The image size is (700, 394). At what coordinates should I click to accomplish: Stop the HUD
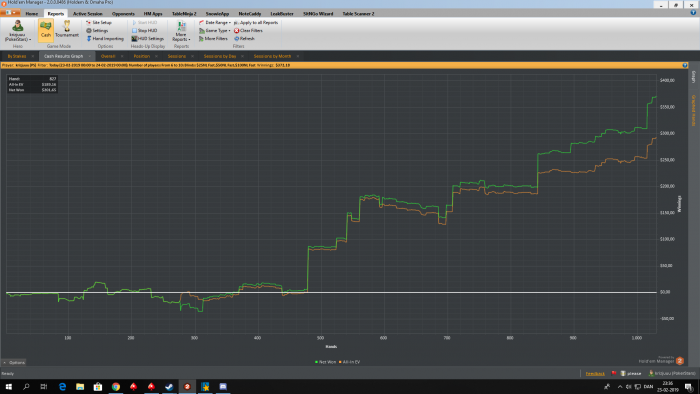pos(145,30)
